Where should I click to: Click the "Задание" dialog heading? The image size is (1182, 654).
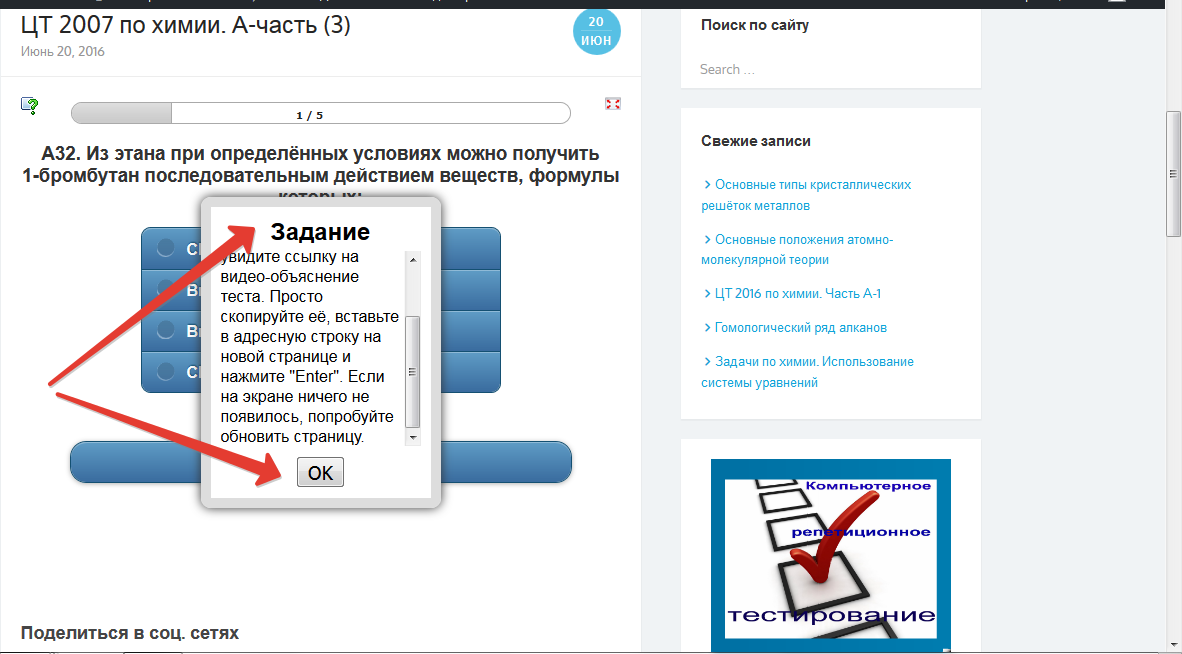[x=320, y=231]
